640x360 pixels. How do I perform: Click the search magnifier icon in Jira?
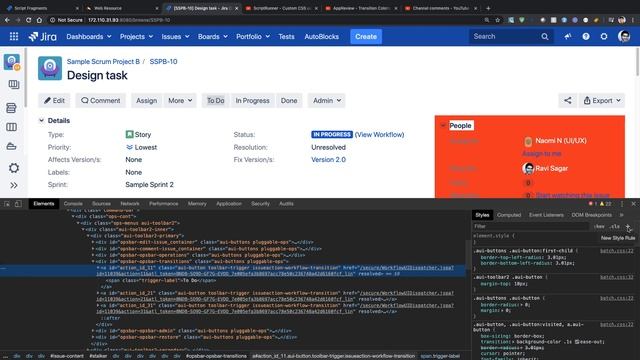tap(544, 37)
